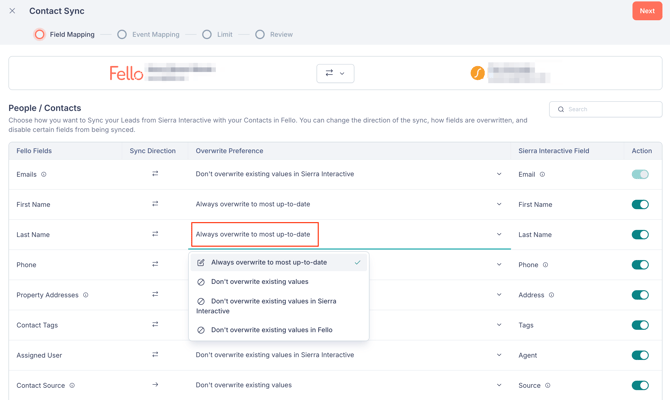Click the info icon next to Contact Source
670x400 pixels.
[x=72, y=385]
